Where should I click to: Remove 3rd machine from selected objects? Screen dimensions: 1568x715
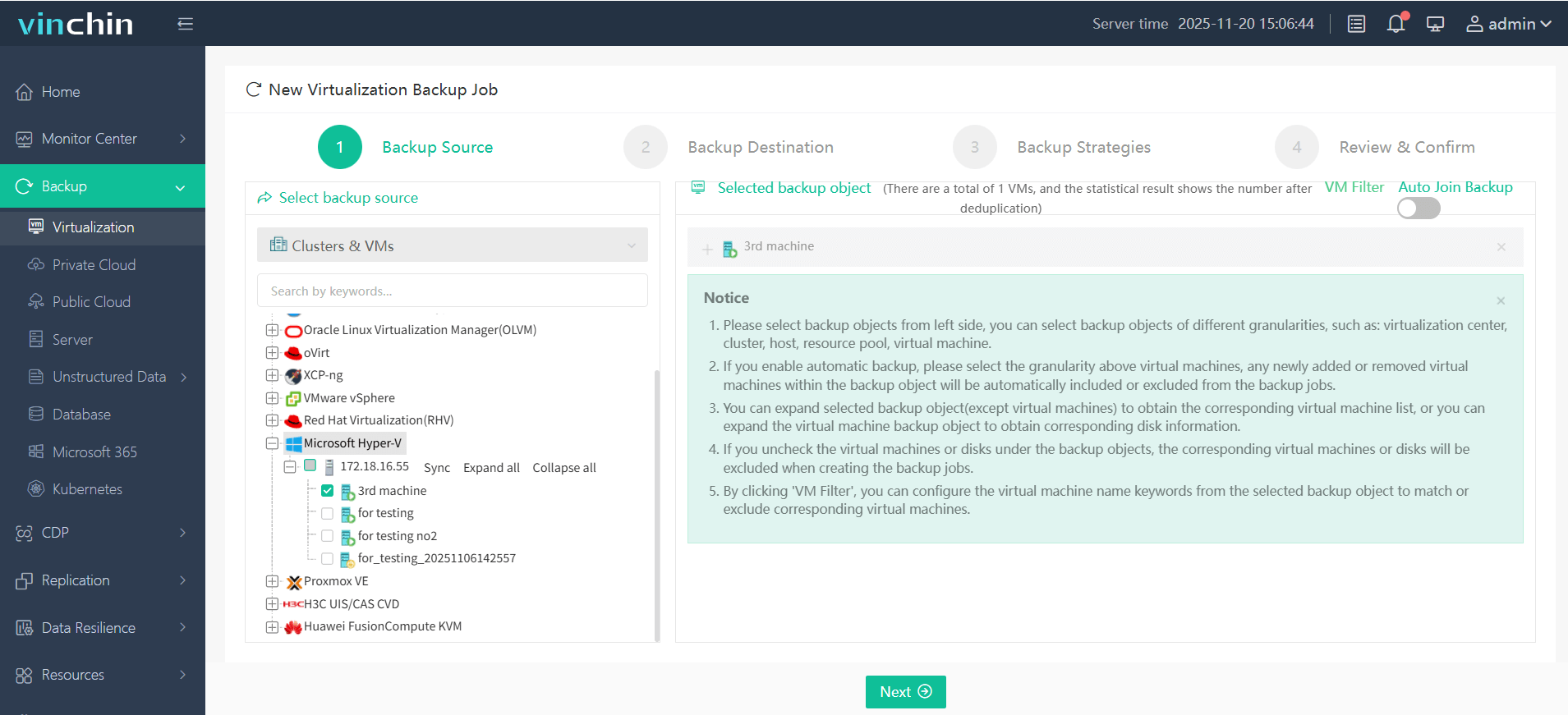point(1501,247)
